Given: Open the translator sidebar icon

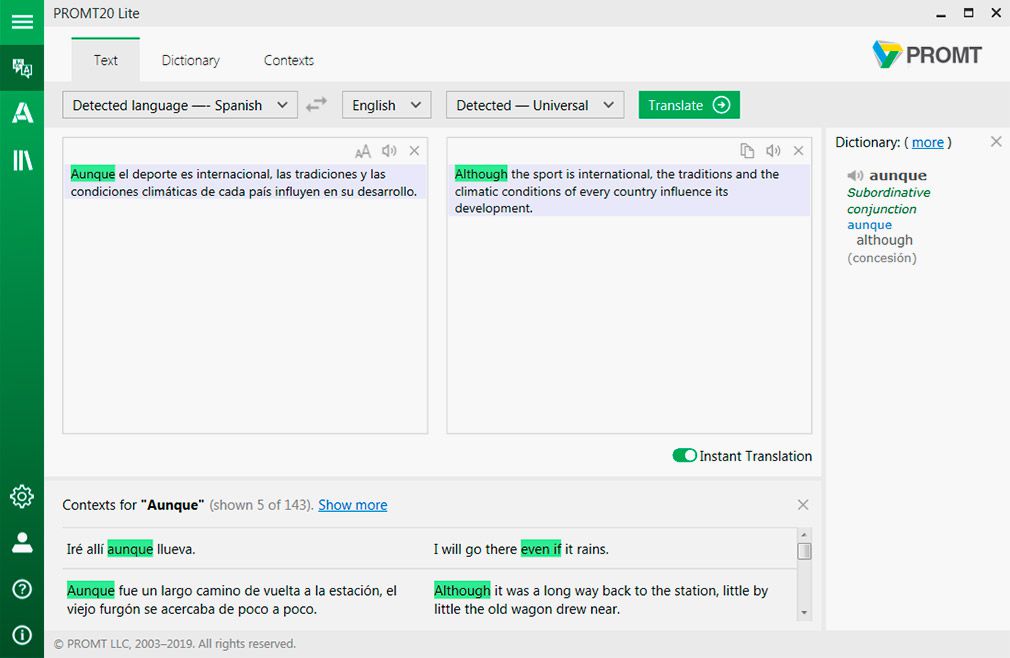Looking at the screenshot, I should [22, 68].
